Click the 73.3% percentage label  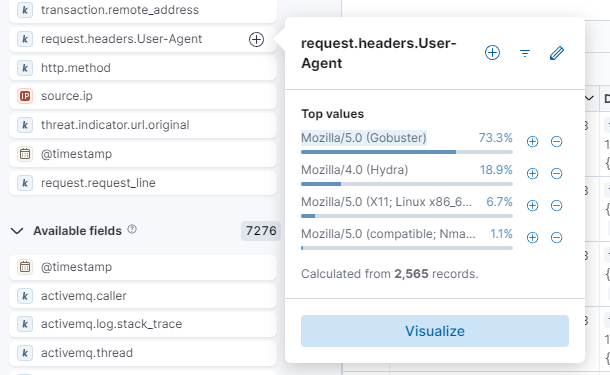tap(495, 138)
